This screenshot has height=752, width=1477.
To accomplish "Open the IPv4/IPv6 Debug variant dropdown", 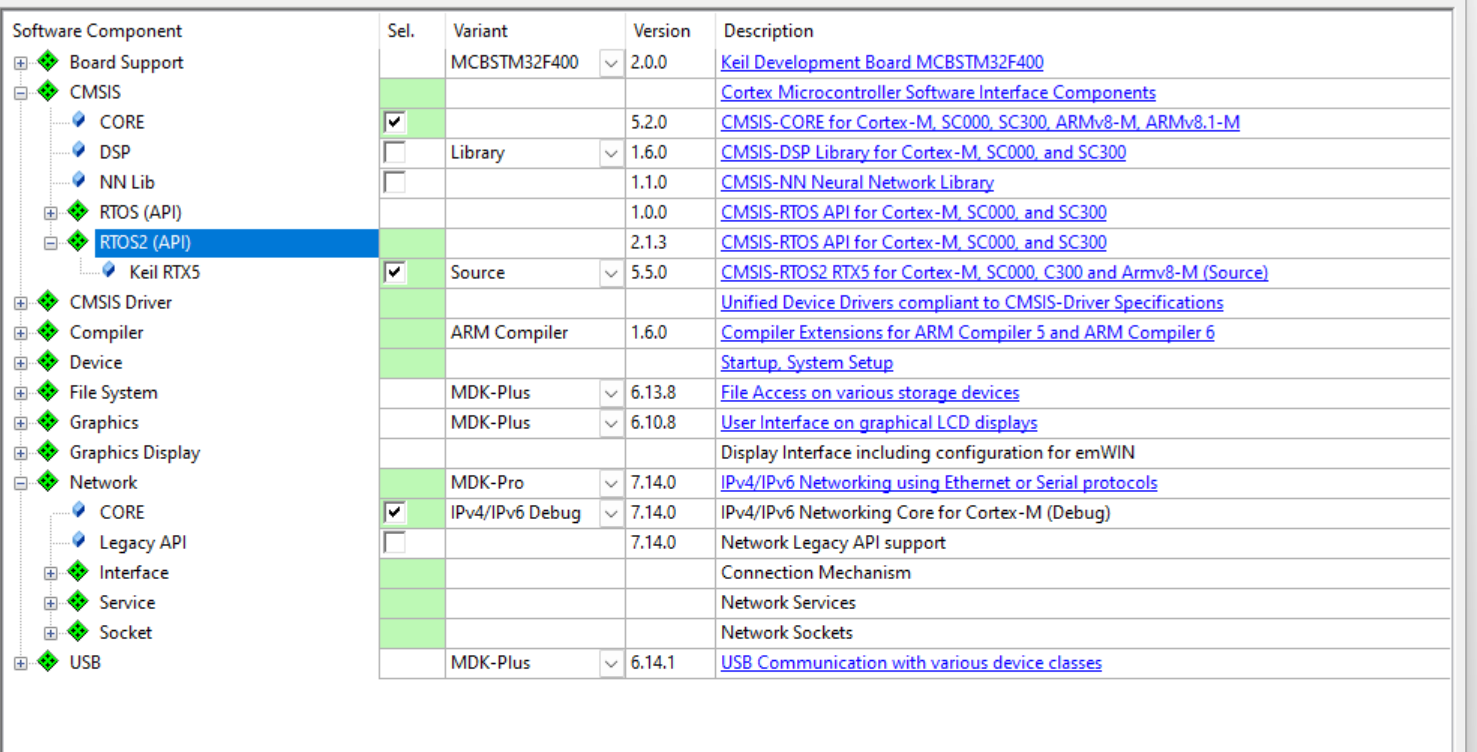I will [611, 513].
